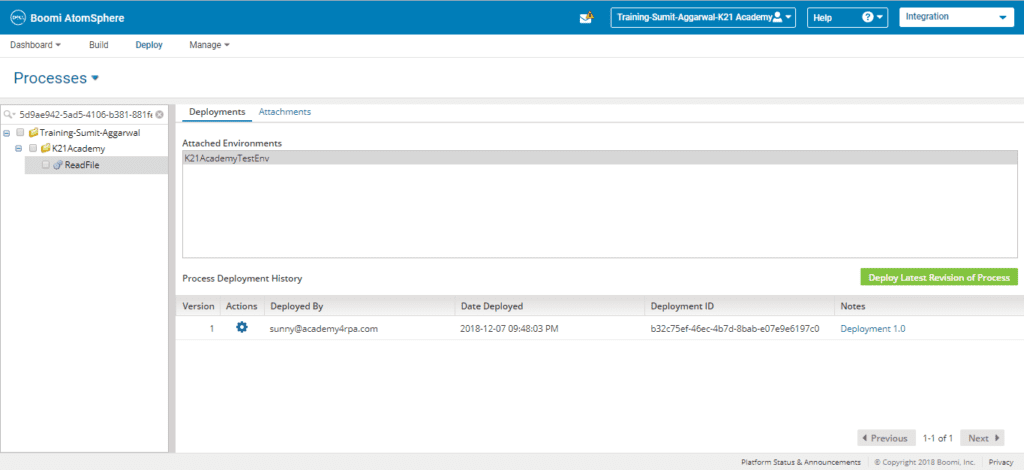Open the Dashboard menu
The height and width of the screenshot is (470, 1024).
click(x=35, y=45)
